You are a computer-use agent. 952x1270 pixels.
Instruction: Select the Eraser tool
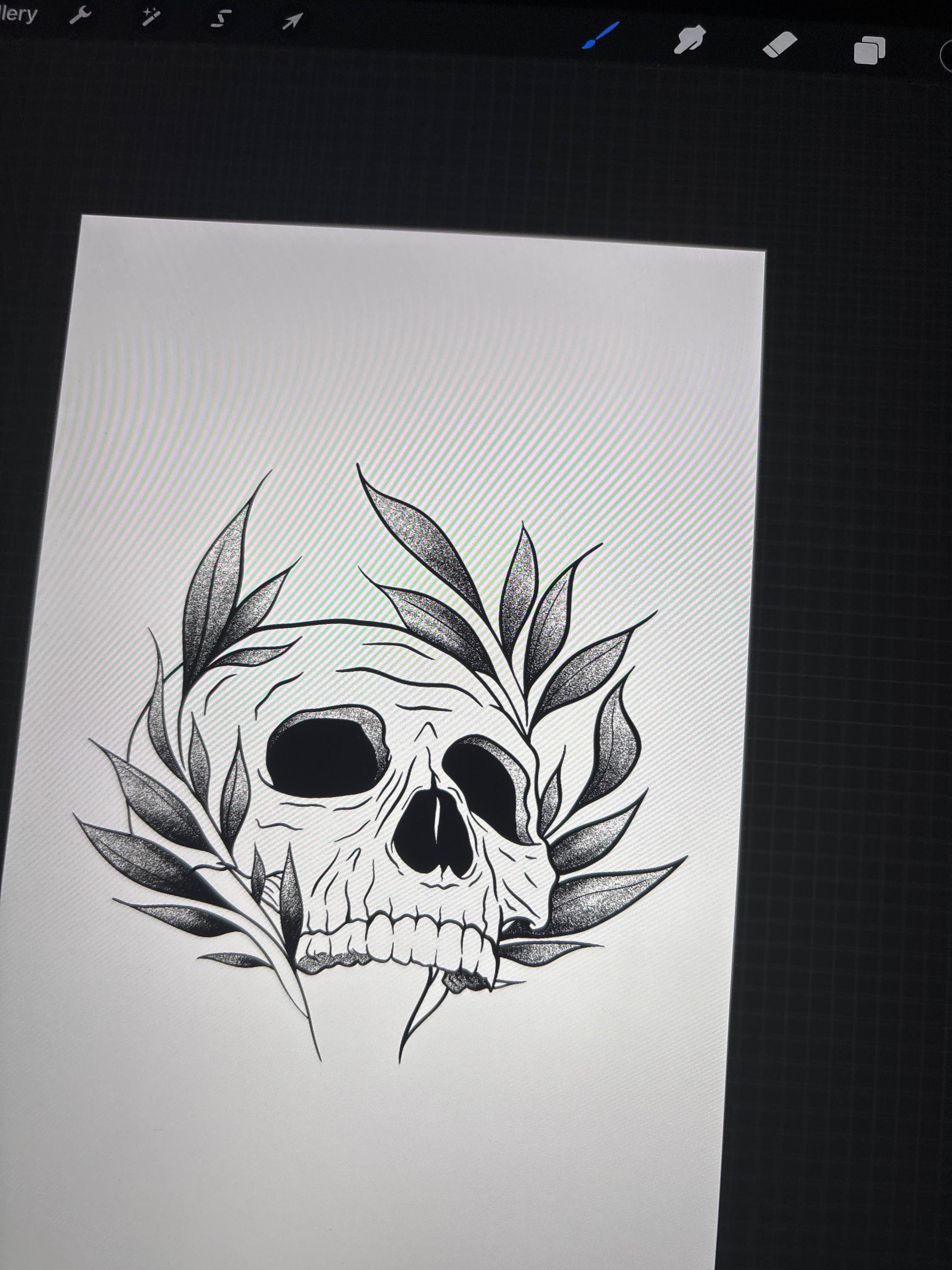pyautogui.click(x=779, y=44)
